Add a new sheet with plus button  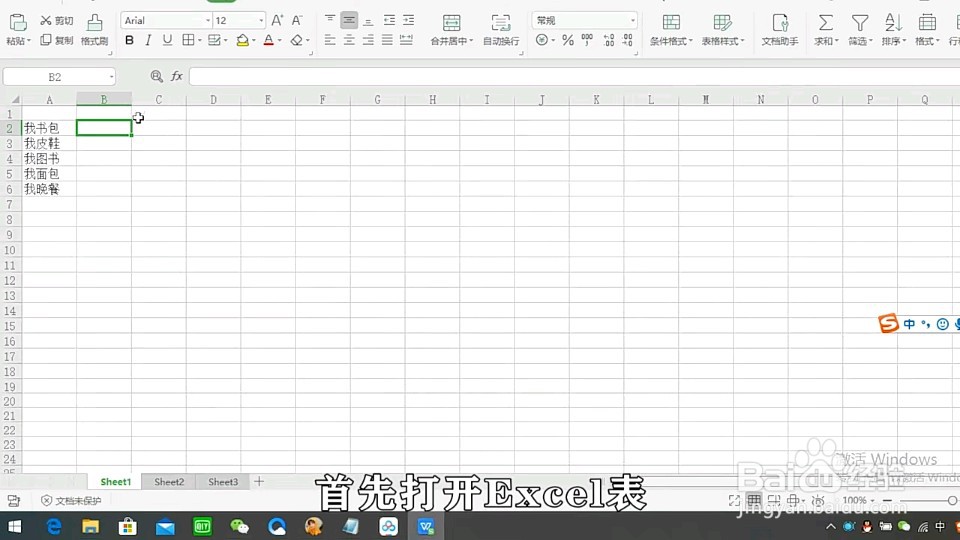tap(259, 482)
